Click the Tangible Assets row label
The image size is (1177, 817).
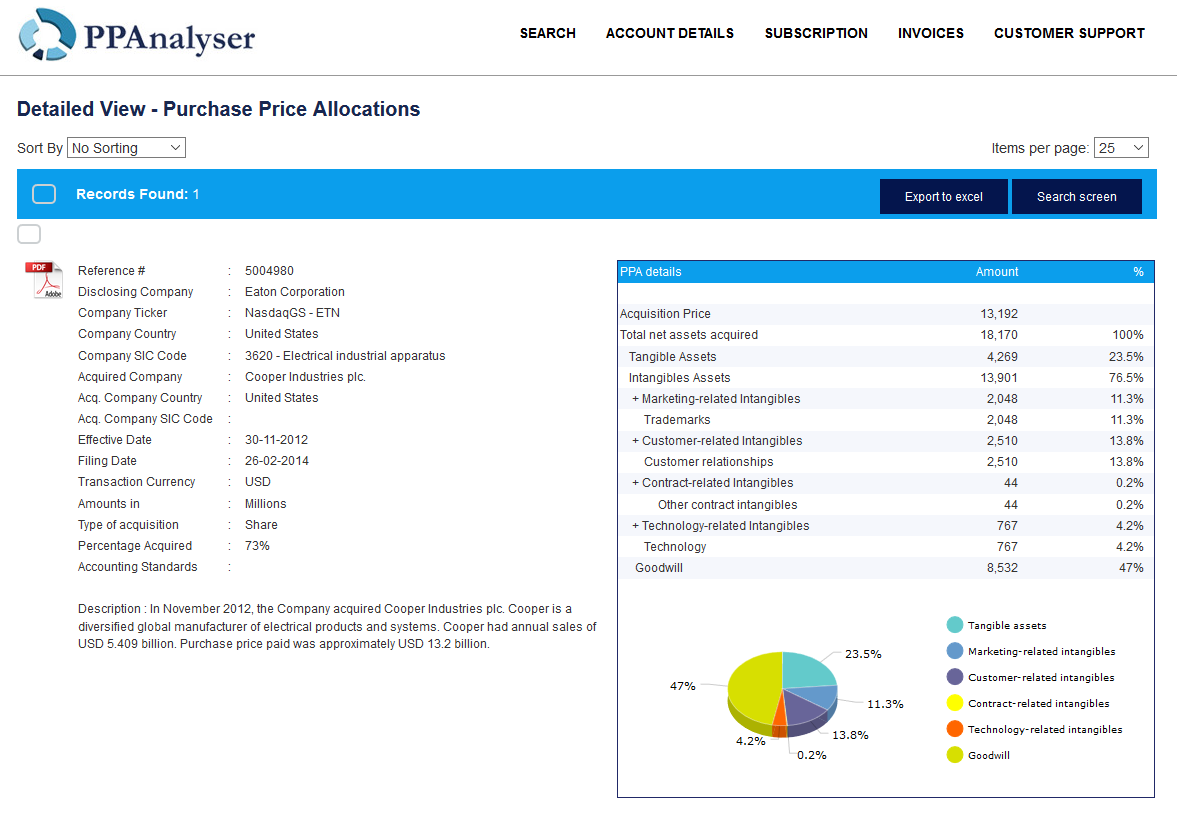673,357
